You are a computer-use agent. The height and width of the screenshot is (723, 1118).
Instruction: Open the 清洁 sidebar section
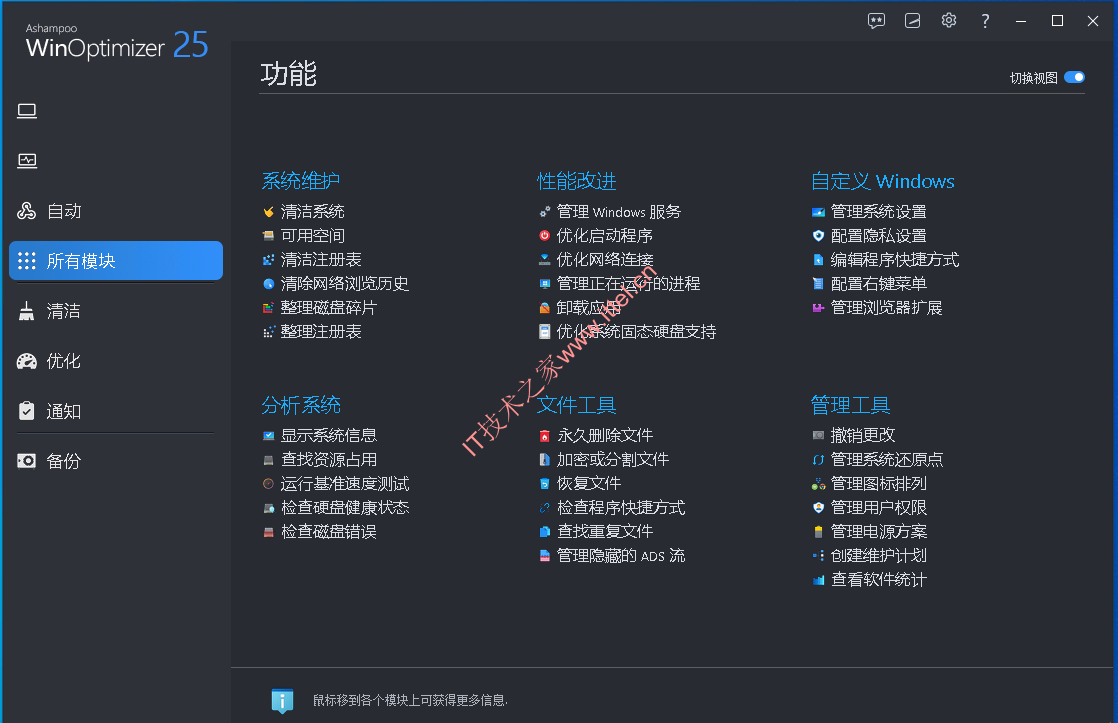coord(116,312)
